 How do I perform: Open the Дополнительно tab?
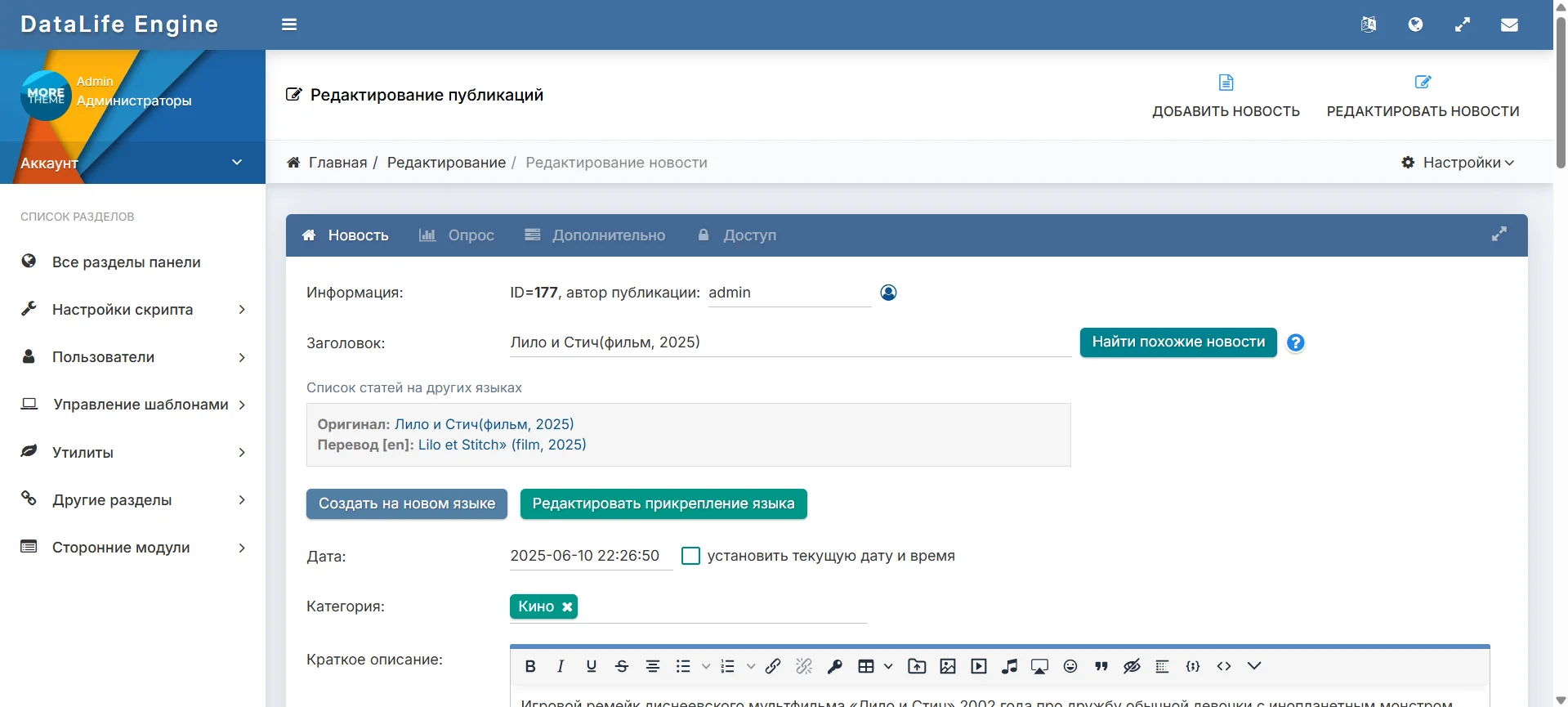point(595,235)
